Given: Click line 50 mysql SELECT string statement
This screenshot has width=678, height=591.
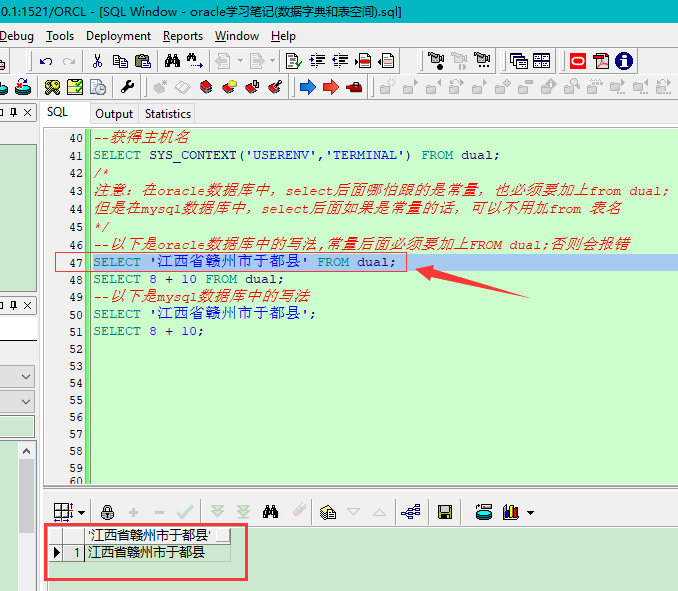Looking at the screenshot, I should click(205, 313).
